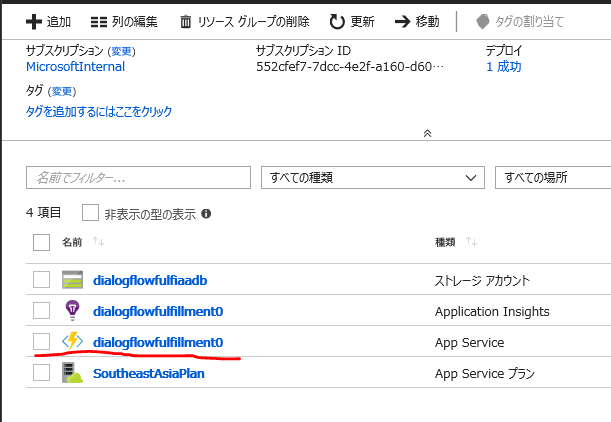Check the SoutheastAsiaPlan row checkbox
The image size is (611, 422).
[x=41, y=373]
